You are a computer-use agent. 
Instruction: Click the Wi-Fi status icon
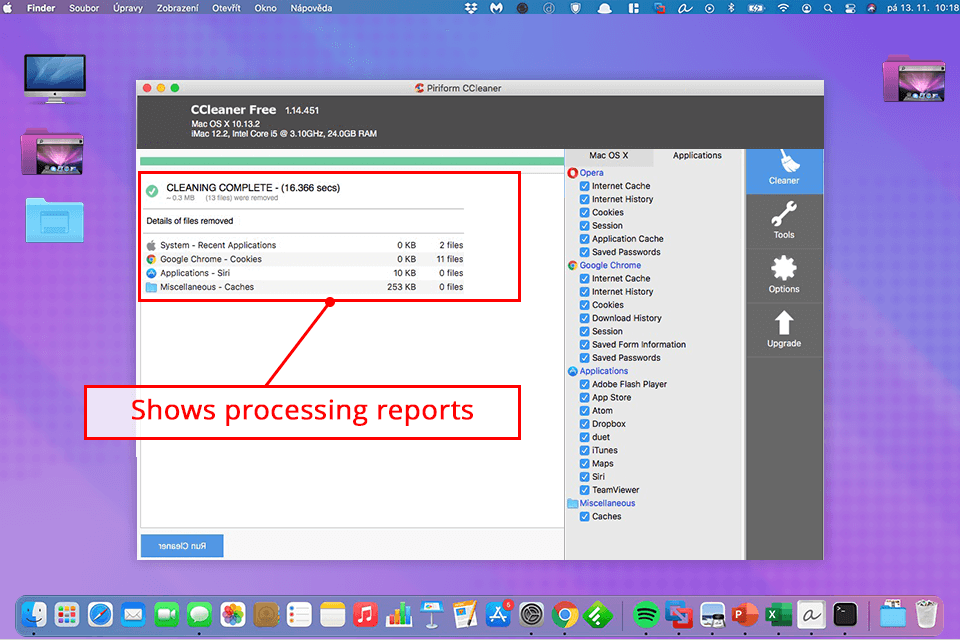(x=783, y=8)
